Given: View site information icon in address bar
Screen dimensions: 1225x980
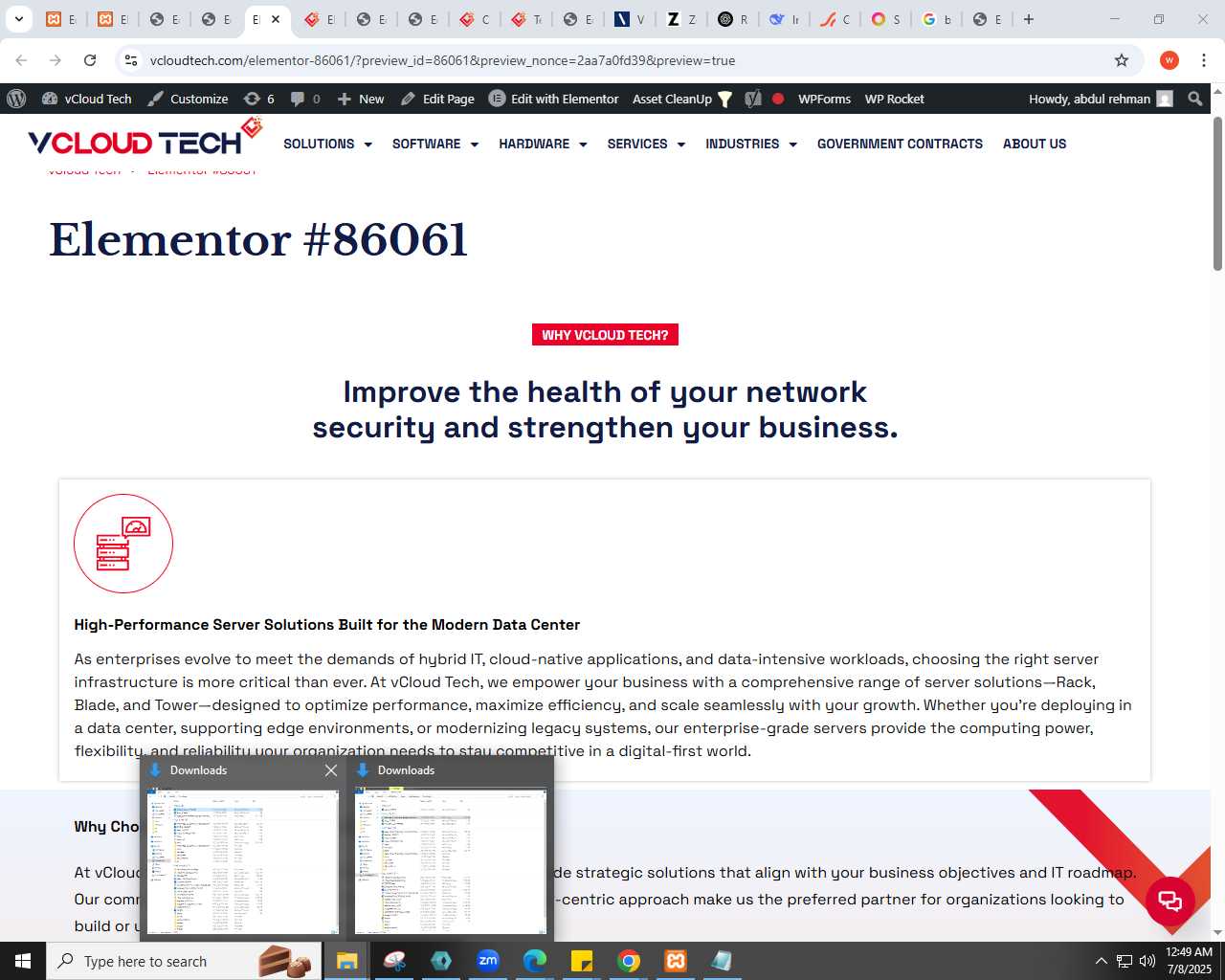Looking at the screenshot, I should pos(131,60).
